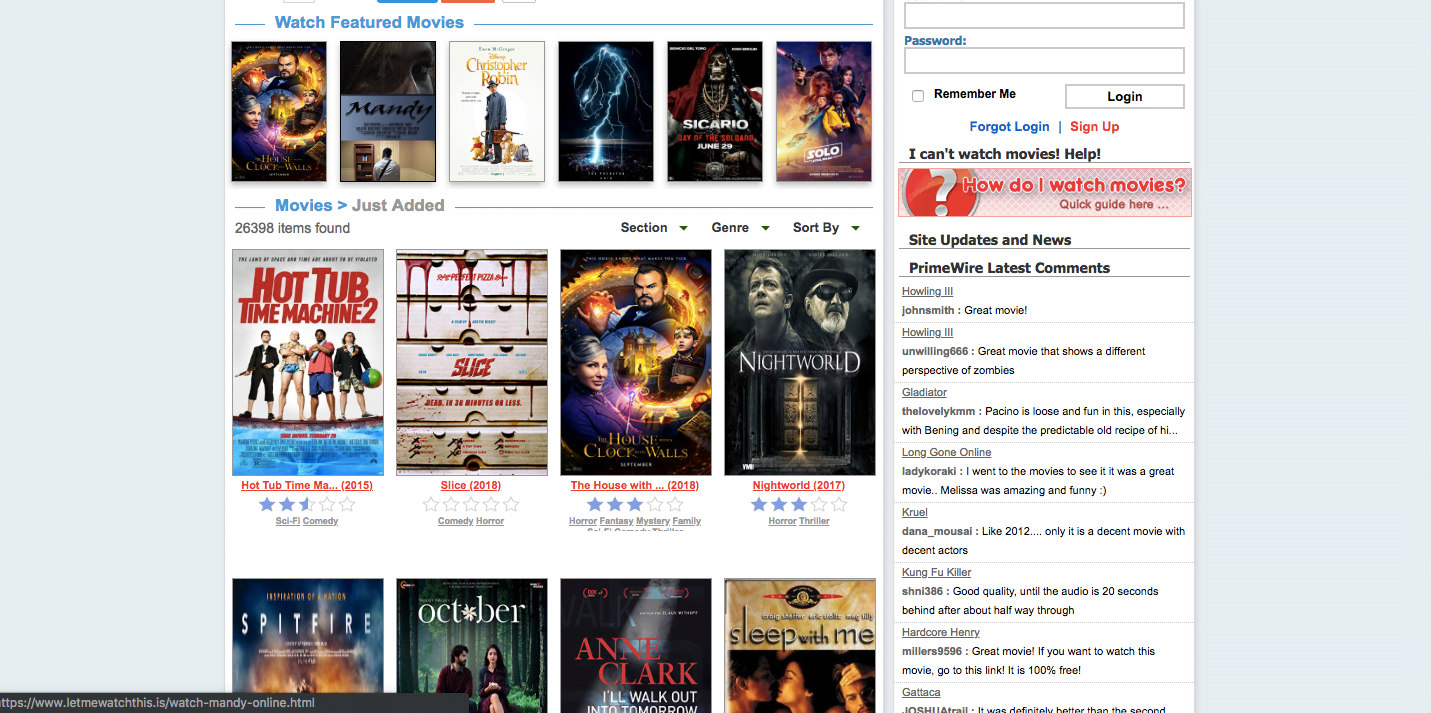Open featured House with a Clock poster
Viewport: 1431px width, 713px height.
pyautogui.click(x=279, y=111)
